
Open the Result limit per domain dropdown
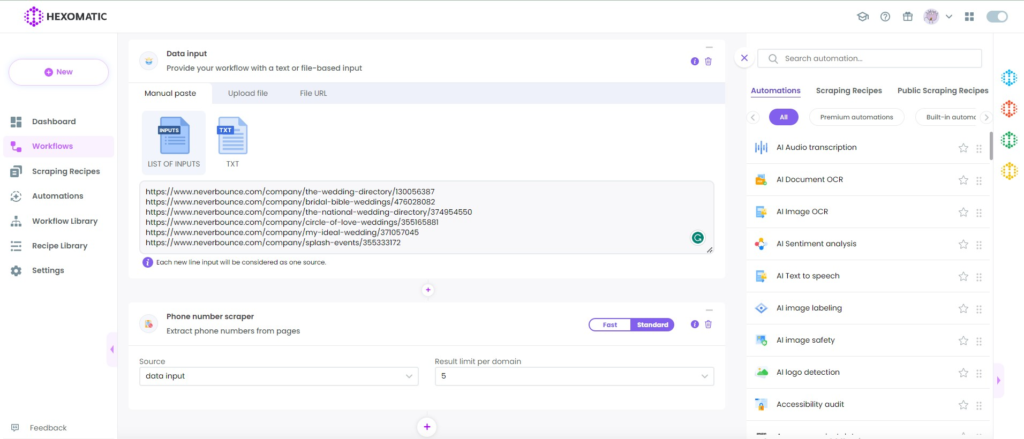574,376
